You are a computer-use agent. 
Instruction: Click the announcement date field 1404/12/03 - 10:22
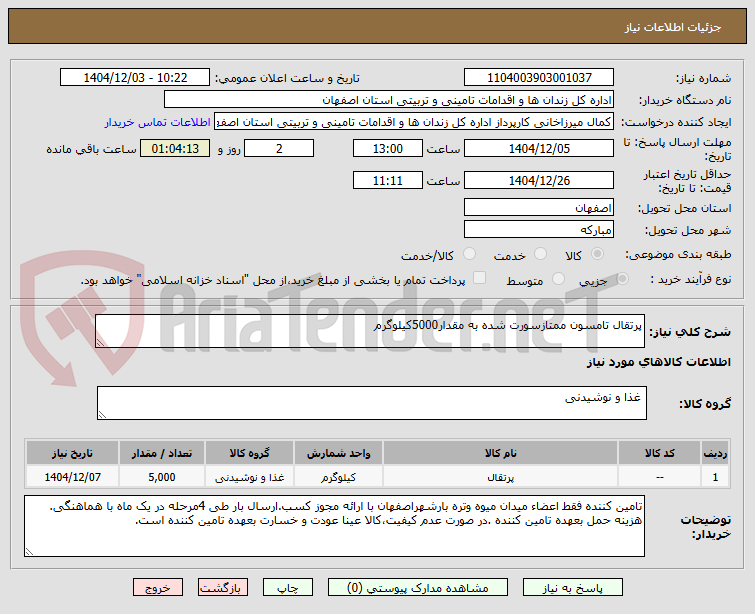135,77
